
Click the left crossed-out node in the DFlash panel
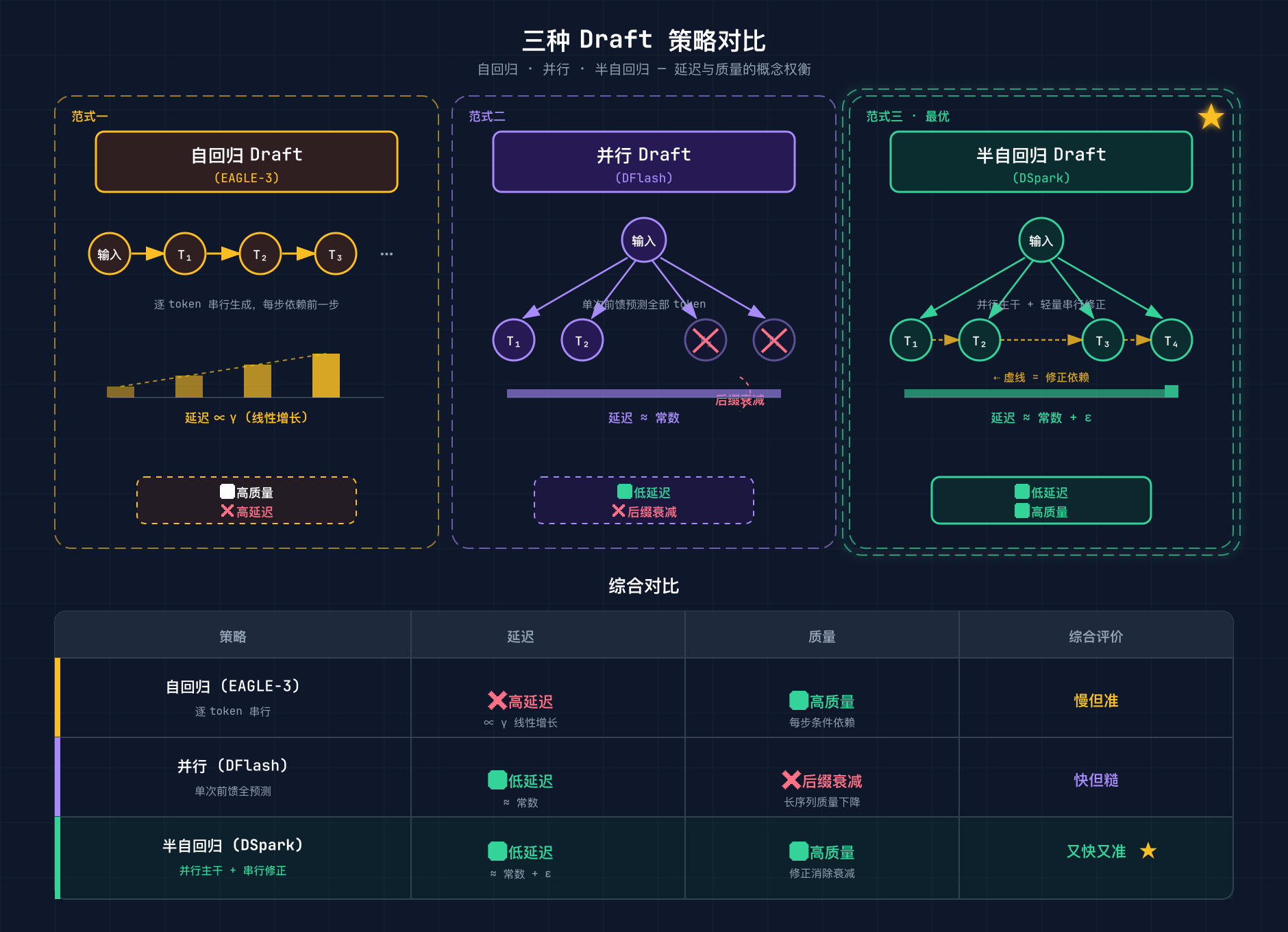(x=706, y=340)
